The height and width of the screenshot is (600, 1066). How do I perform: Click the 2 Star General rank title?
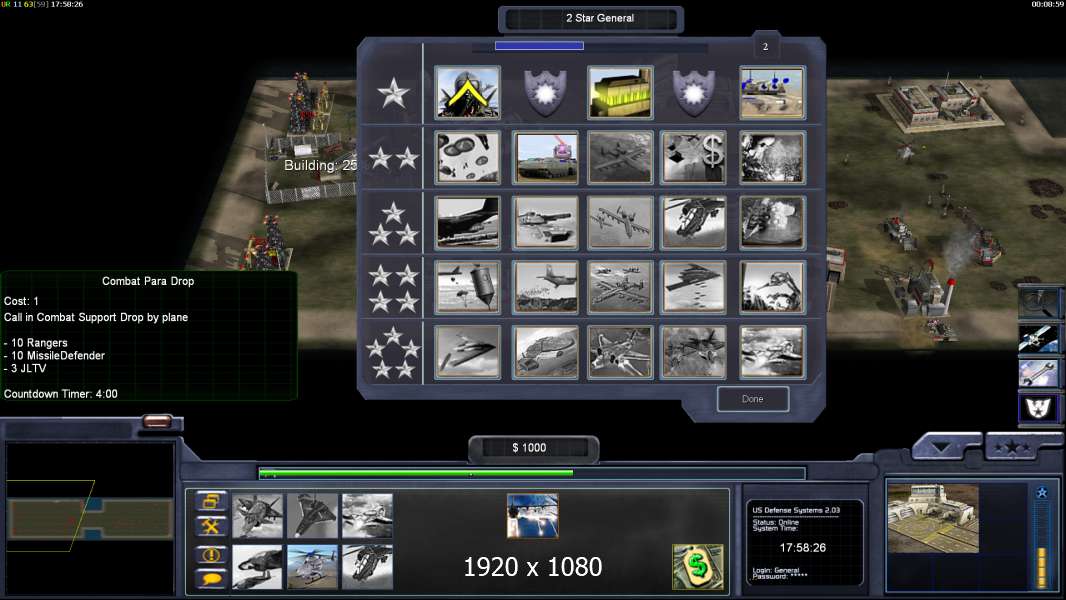pyautogui.click(x=600, y=18)
